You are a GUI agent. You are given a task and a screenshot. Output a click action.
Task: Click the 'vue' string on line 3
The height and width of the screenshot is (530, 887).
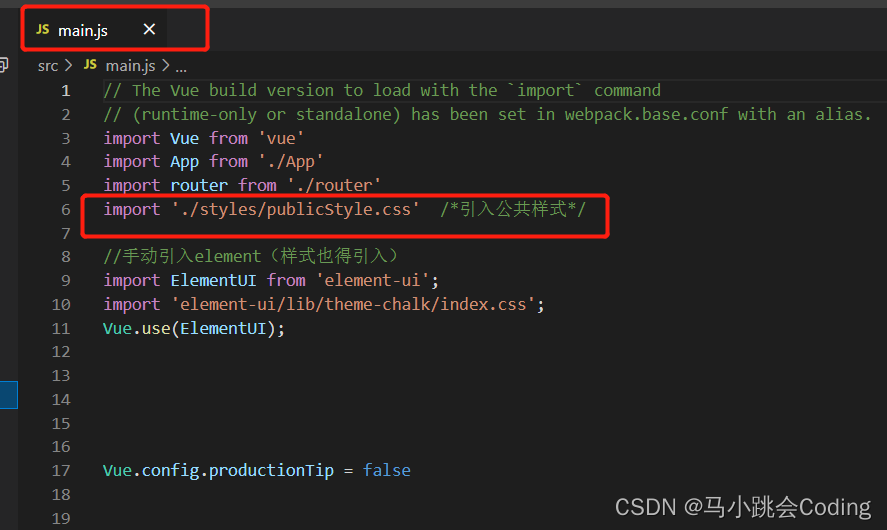coord(281,139)
